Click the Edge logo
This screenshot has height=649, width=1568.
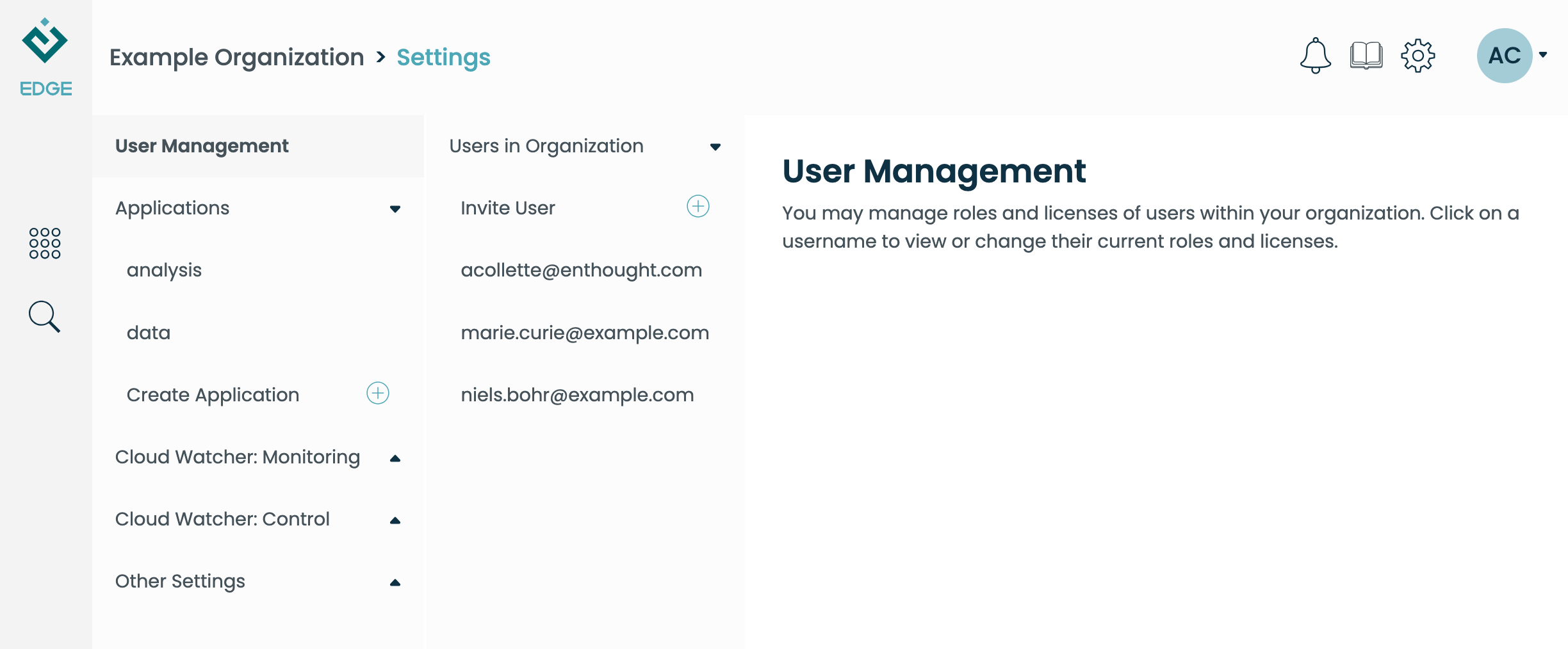(x=45, y=58)
